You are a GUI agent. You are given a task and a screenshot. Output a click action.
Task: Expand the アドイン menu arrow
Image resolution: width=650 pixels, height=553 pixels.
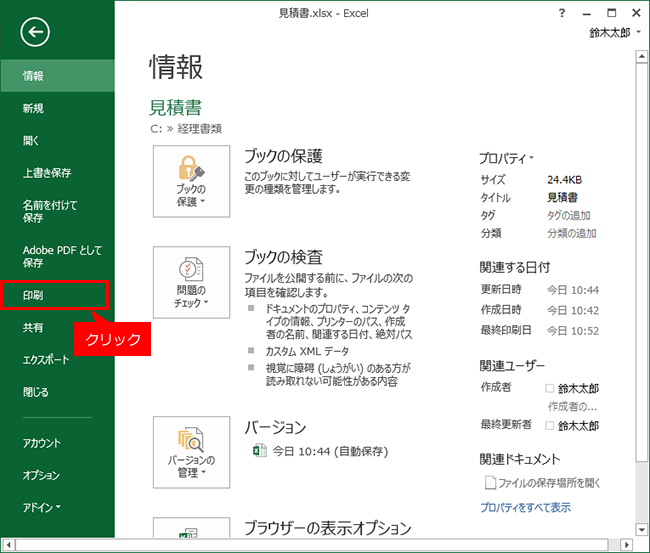click(x=58, y=507)
